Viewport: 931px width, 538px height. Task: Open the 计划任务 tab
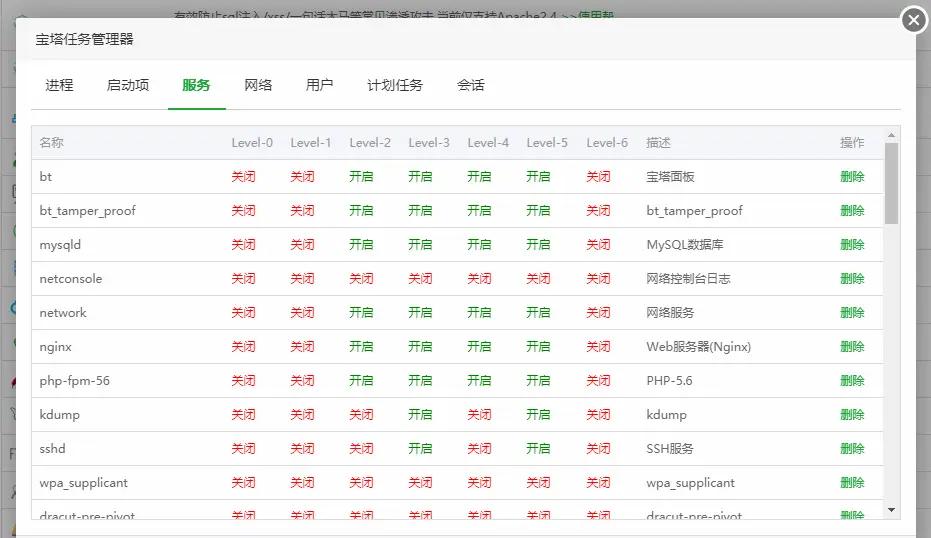coord(395,85)
